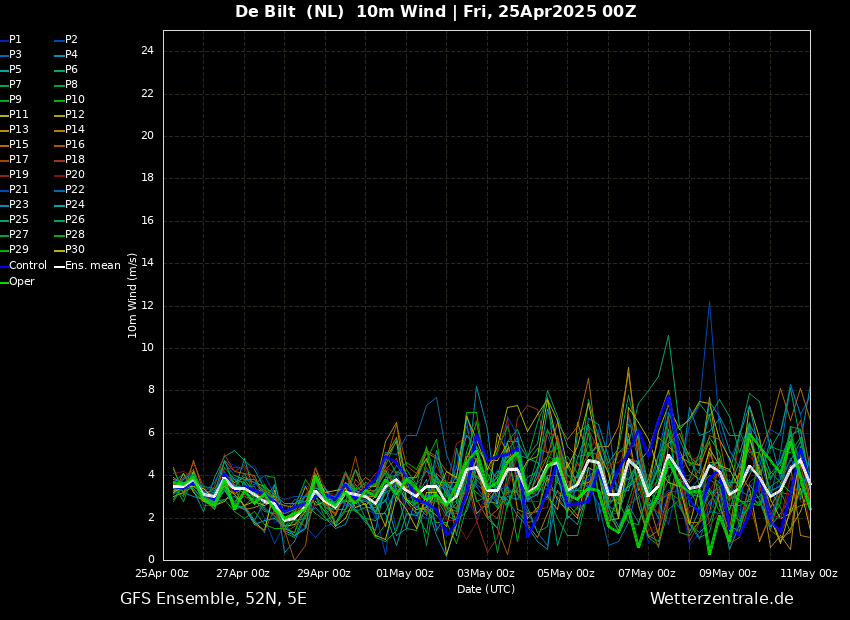The image size is (850, 620).
Task: Click the P15 legend label
Action: [x=19, y=145]
